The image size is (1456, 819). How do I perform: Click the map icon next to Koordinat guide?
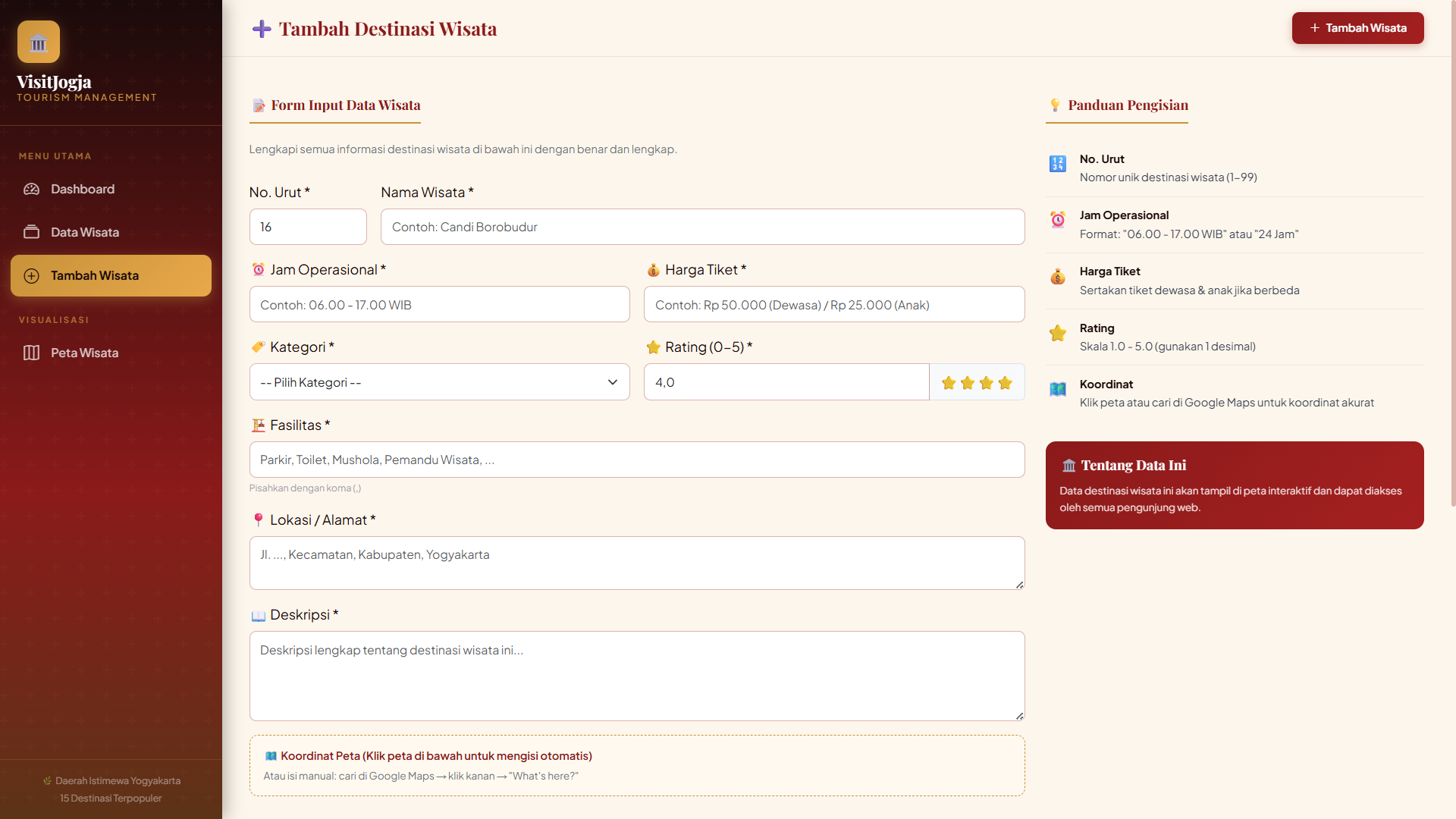(1058, 389)
